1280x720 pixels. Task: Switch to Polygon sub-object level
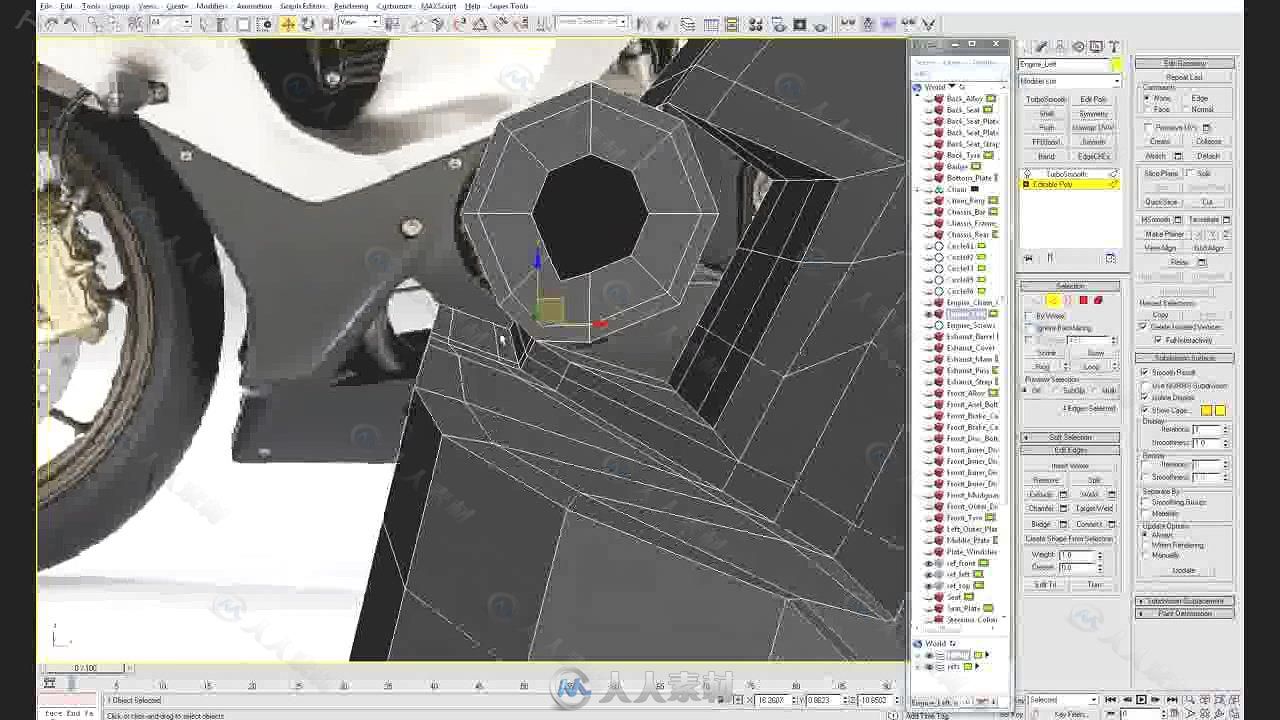(x=1083, y=300)
